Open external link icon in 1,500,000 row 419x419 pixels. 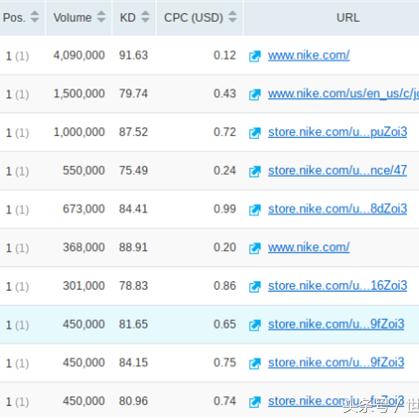click(255, 94)
